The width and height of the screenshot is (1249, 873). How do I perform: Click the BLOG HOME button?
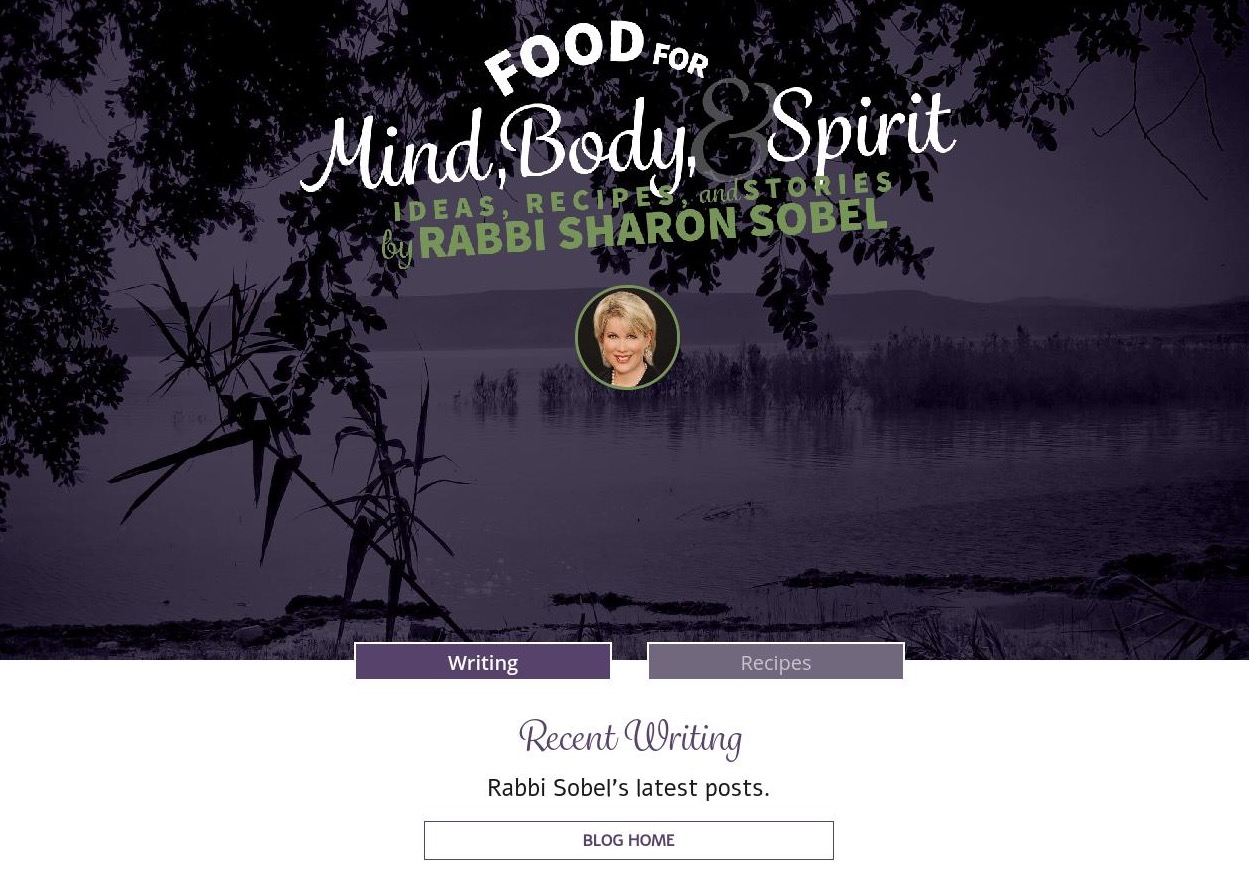point(629,840)
